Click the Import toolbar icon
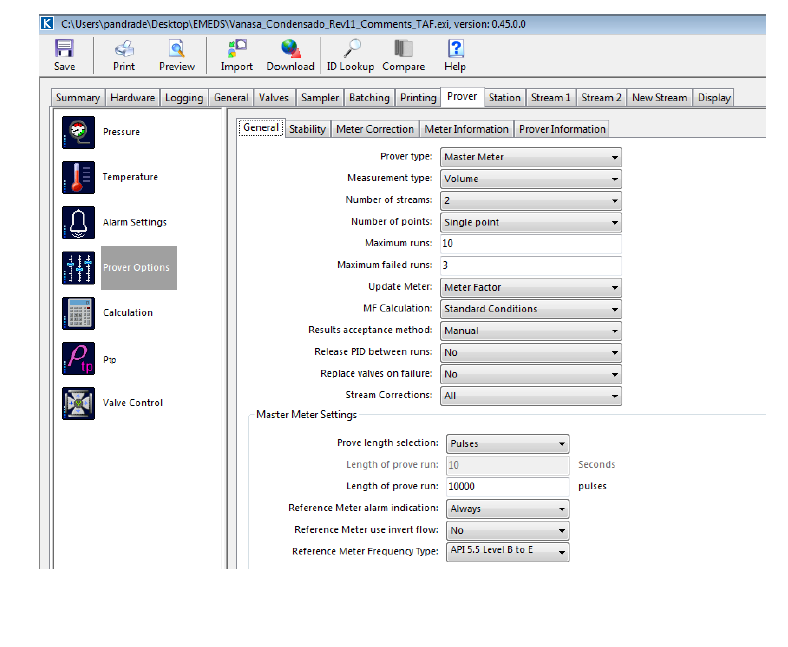 237,49
